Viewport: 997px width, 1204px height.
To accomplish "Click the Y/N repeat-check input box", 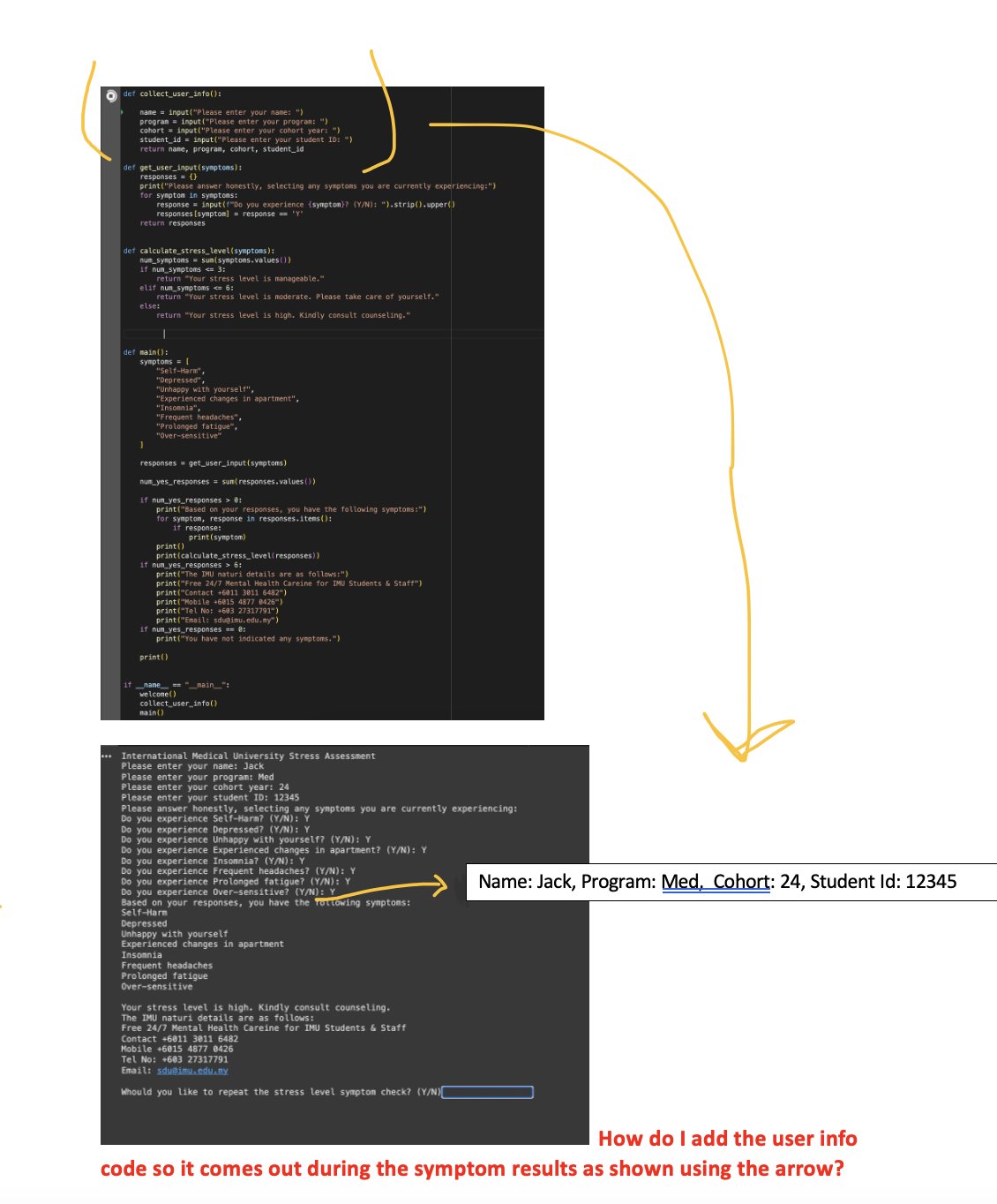I will coord(487,1092).
